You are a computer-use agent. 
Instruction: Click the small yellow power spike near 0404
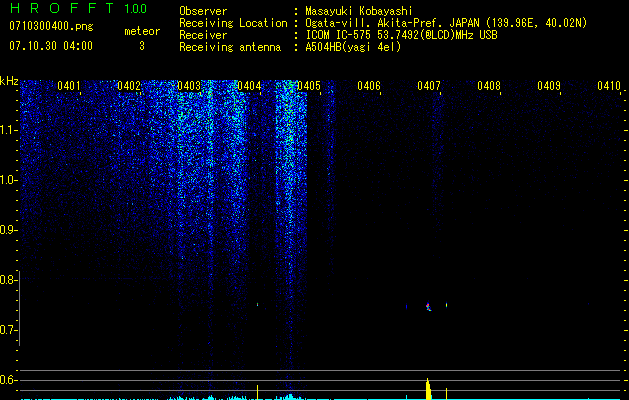coord(258,392)
